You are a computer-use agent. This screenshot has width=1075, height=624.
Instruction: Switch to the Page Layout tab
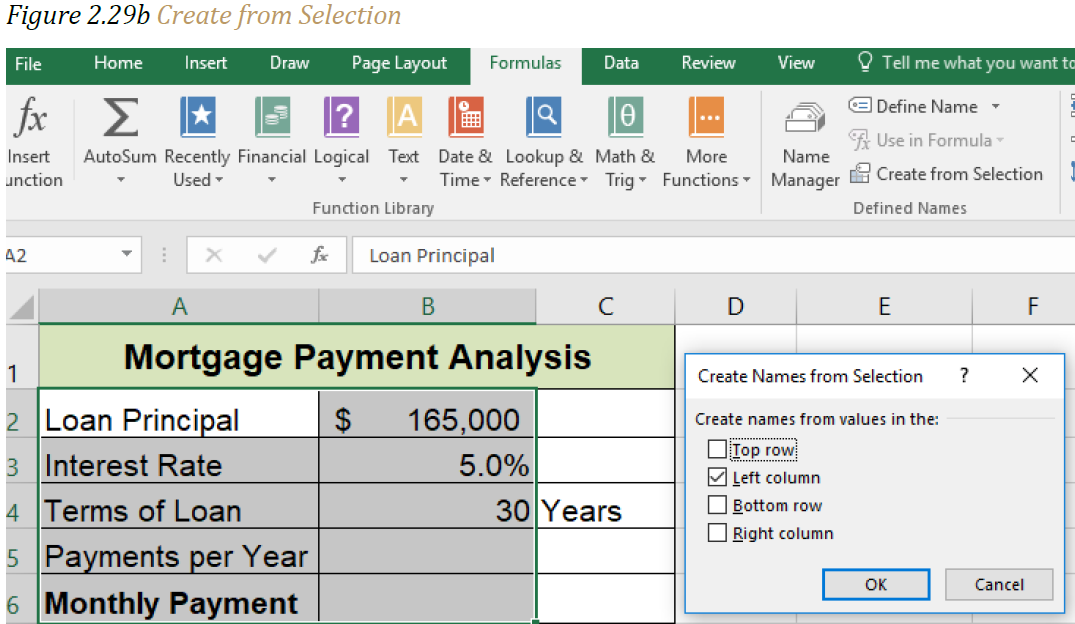click(399, 63)
